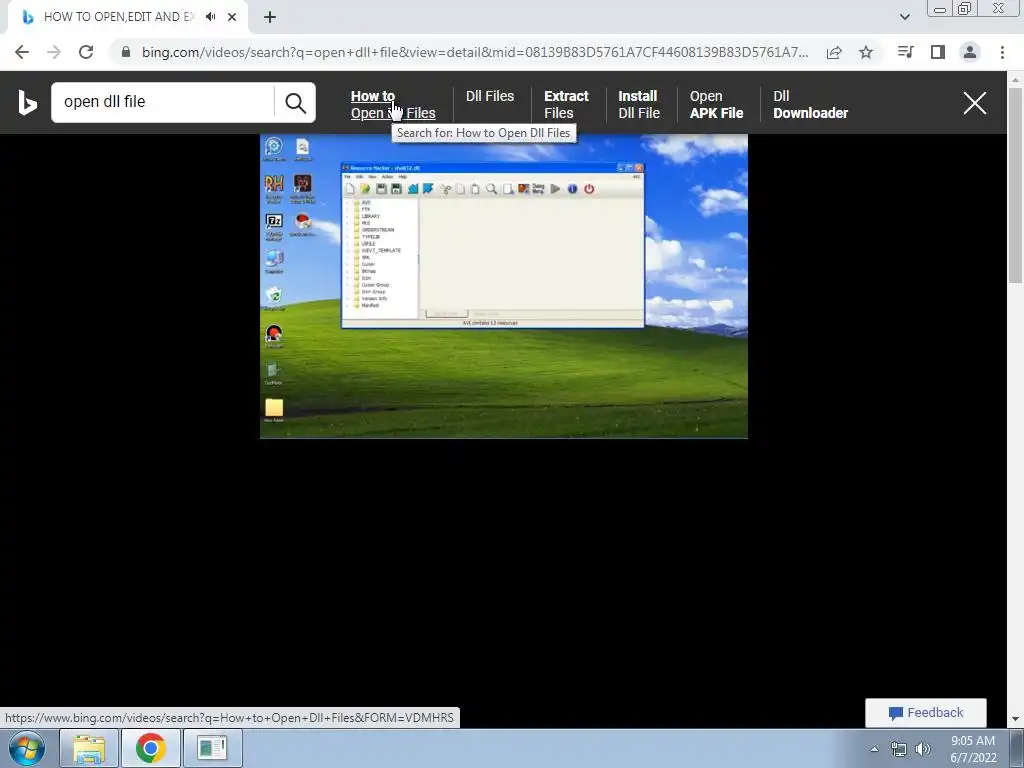View site info via lock icon

pyautogui.click(x=126, y=52)
